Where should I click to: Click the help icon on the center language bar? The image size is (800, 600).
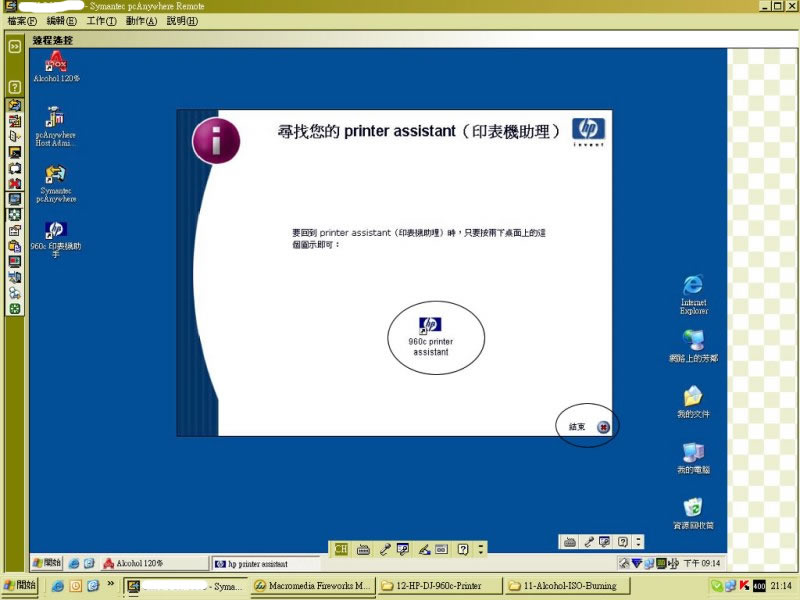[463, 549]
